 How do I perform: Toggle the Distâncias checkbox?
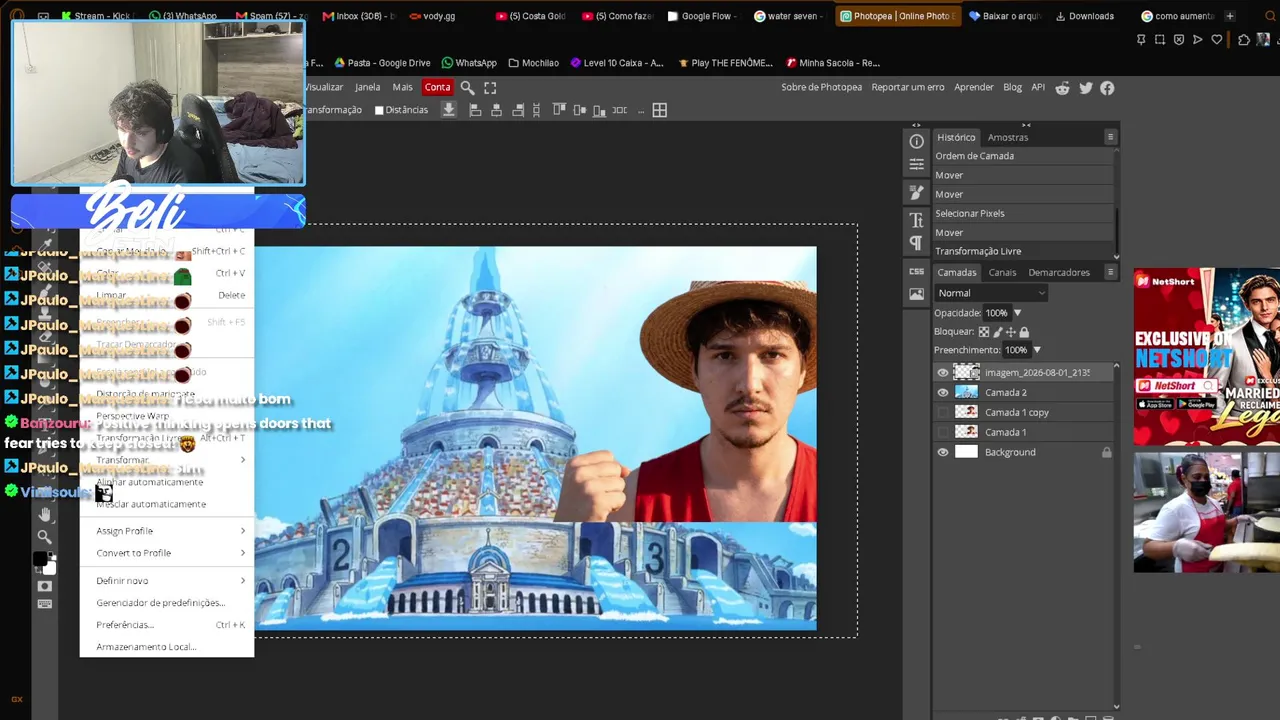[x=379, y=110]
